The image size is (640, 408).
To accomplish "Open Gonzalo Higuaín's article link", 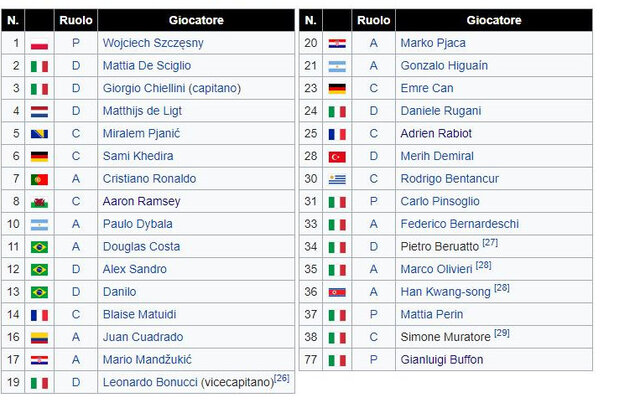I will tap(444, 65).
